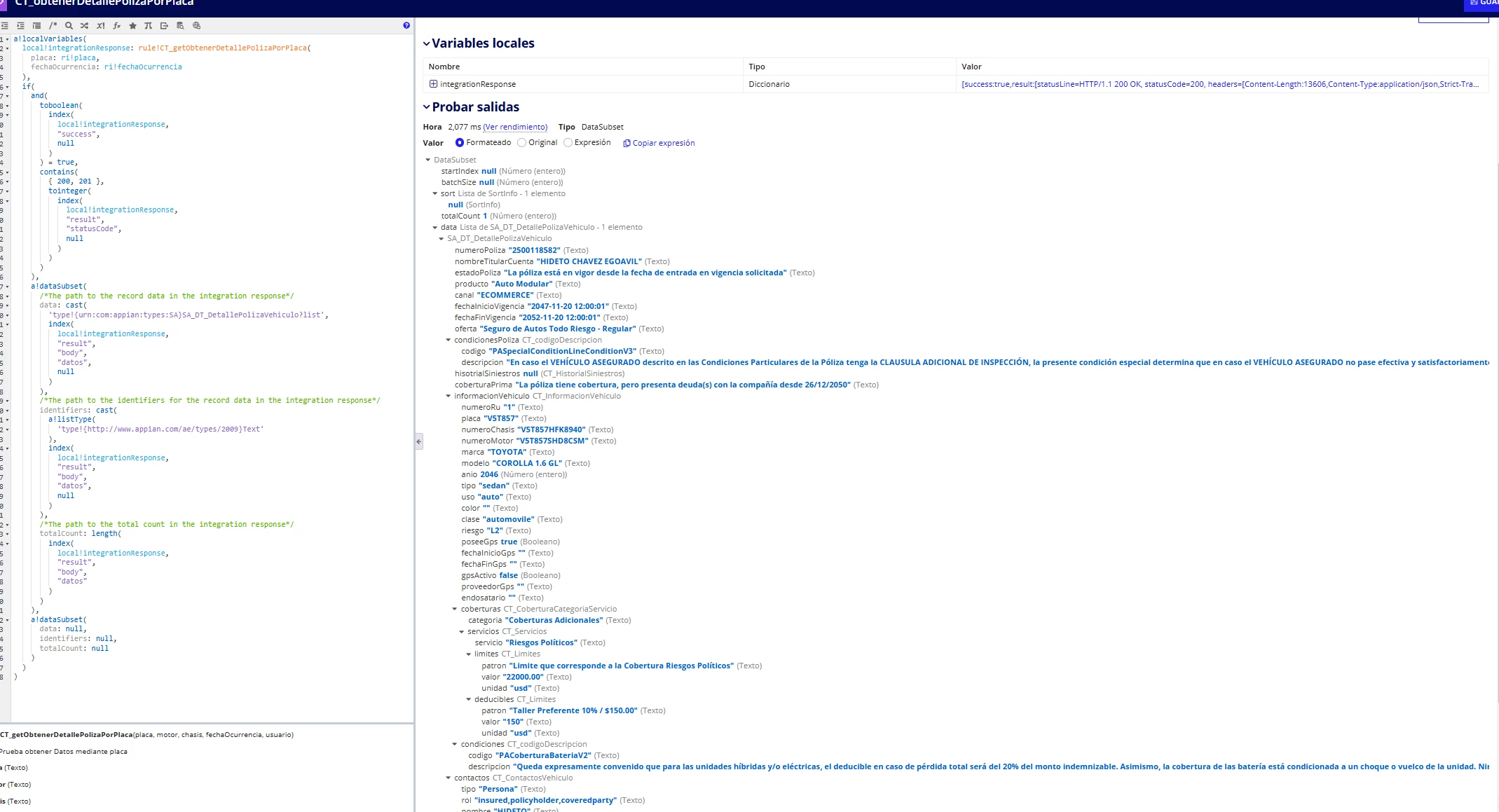The image size is (1499, 812).
Task: Click the anio 2046 value
Action: coord(489,474)
